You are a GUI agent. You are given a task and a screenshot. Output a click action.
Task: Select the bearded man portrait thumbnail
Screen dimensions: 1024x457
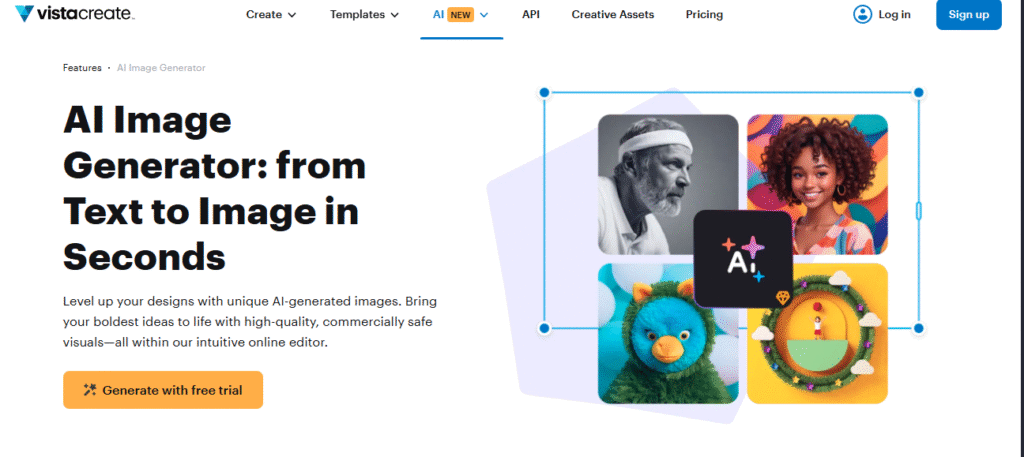(x=668, y=184)
